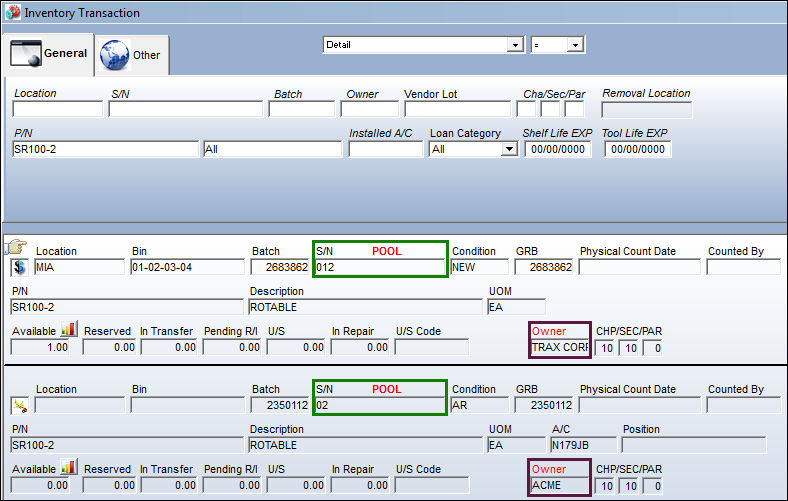Screen dimensions: 788x501
Task: Click the Location filter input field
Action: (57, 109)
